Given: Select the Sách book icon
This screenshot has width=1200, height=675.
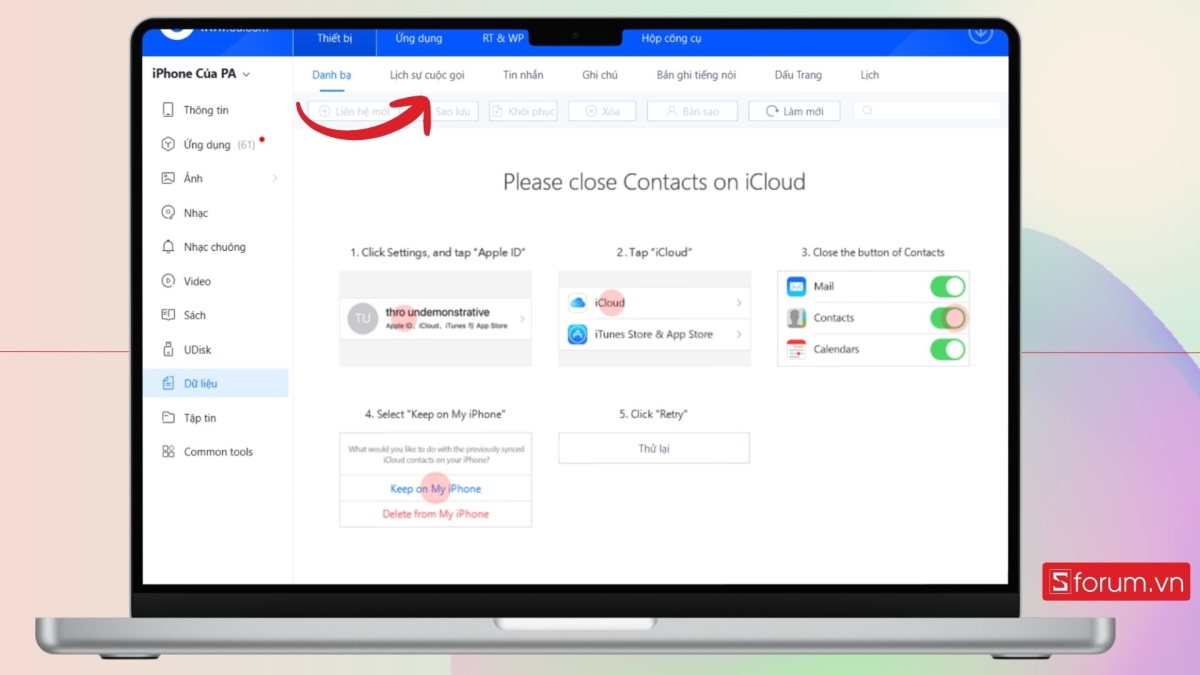Looking at the screenshot, I should [x=168, y=315].
